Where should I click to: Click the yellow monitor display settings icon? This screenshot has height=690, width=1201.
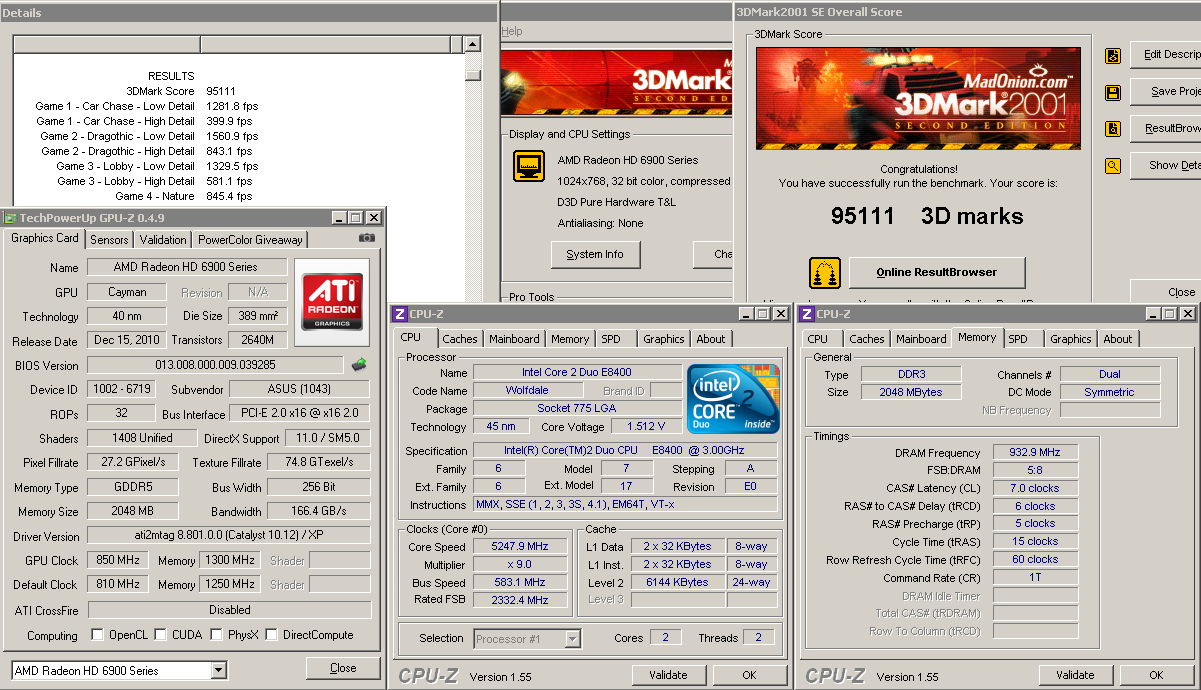[528, 166]
